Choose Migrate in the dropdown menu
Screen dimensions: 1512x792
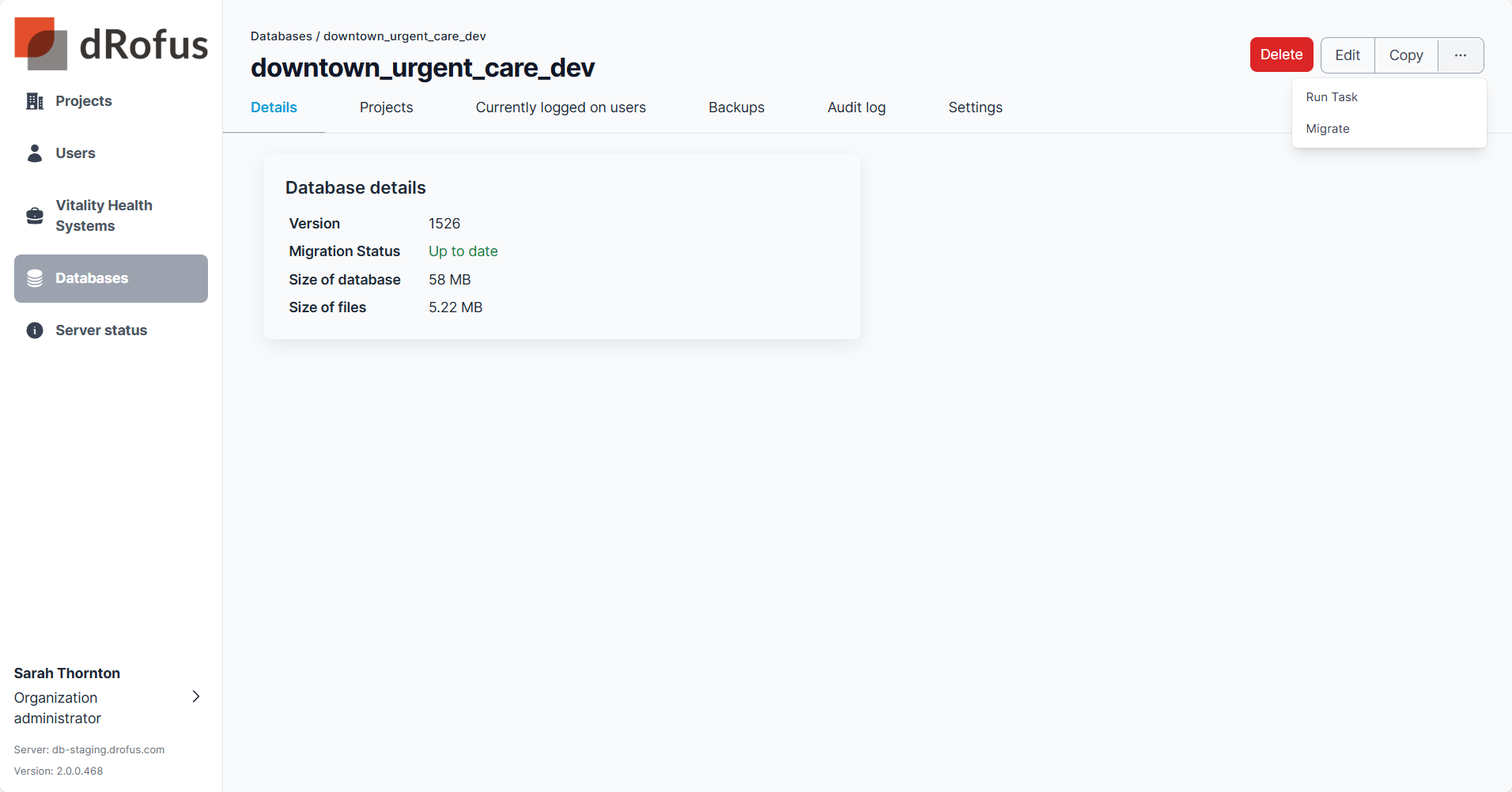1328,129
